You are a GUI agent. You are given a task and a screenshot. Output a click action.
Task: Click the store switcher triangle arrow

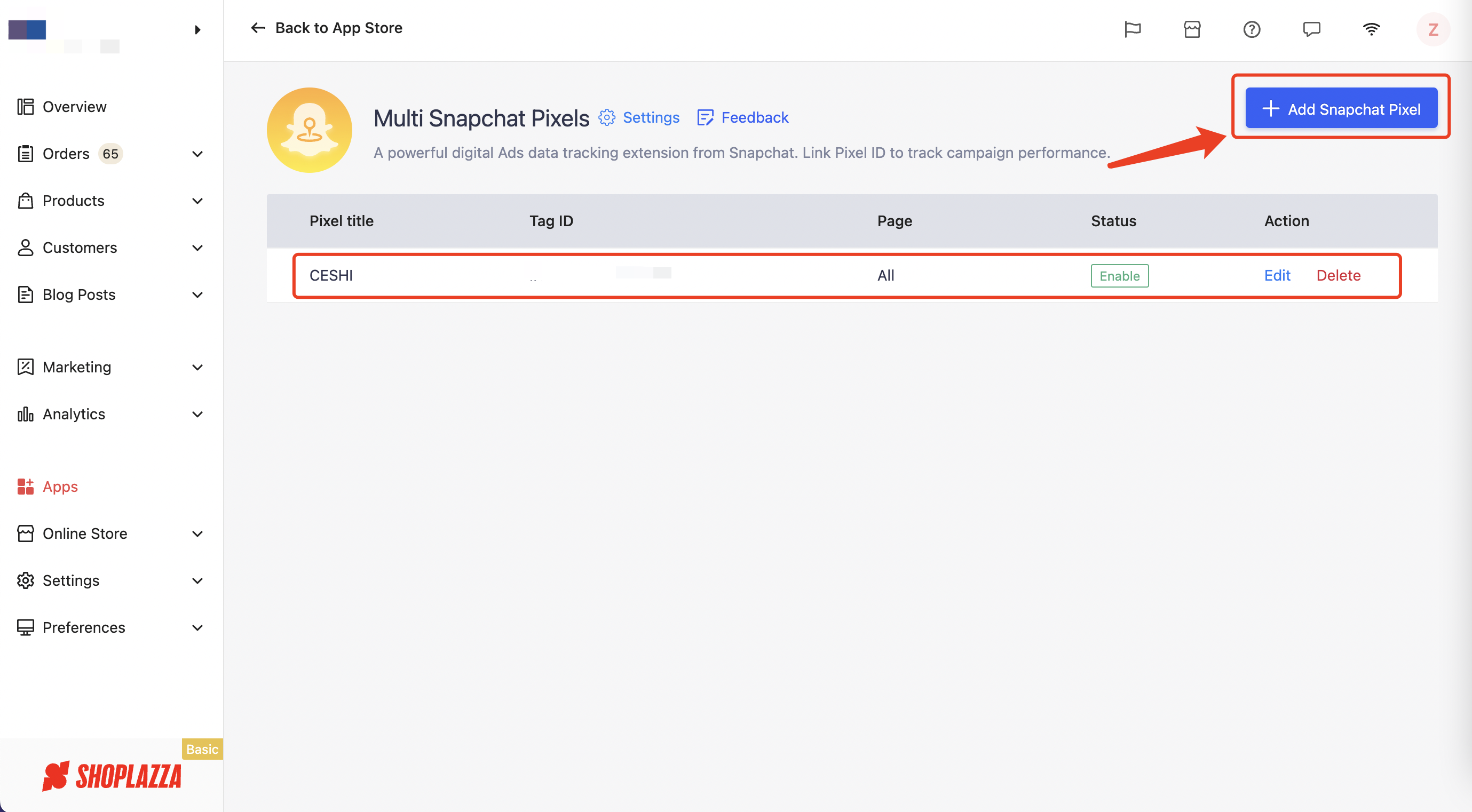click(197, 30)
